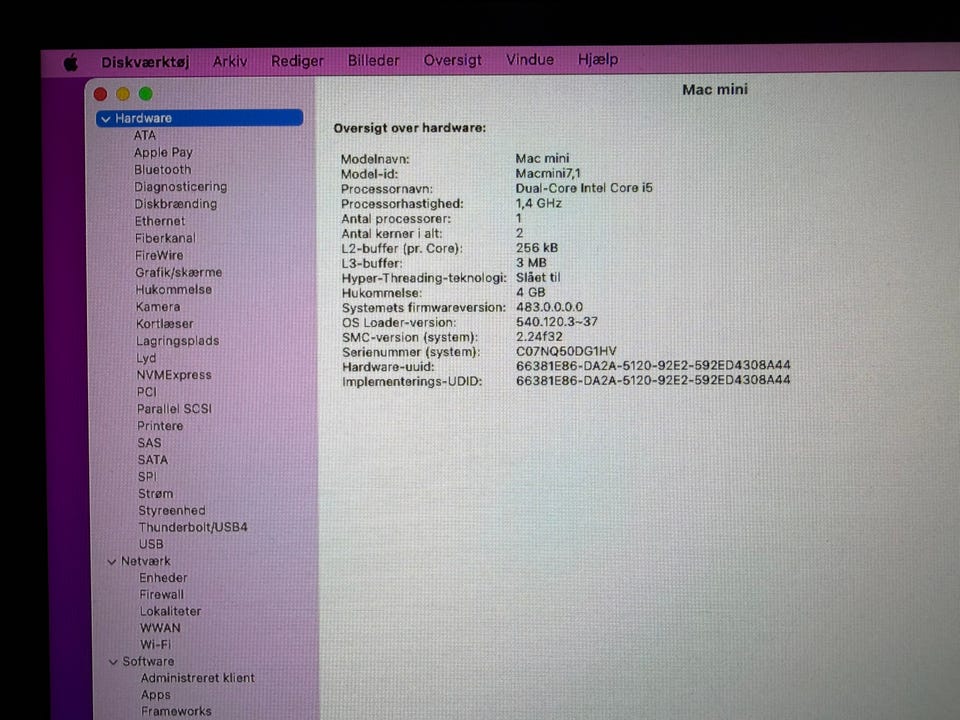Screen dimensions: 960x720
Task: Open the Apple menu
Action: [x=71, y=62]
